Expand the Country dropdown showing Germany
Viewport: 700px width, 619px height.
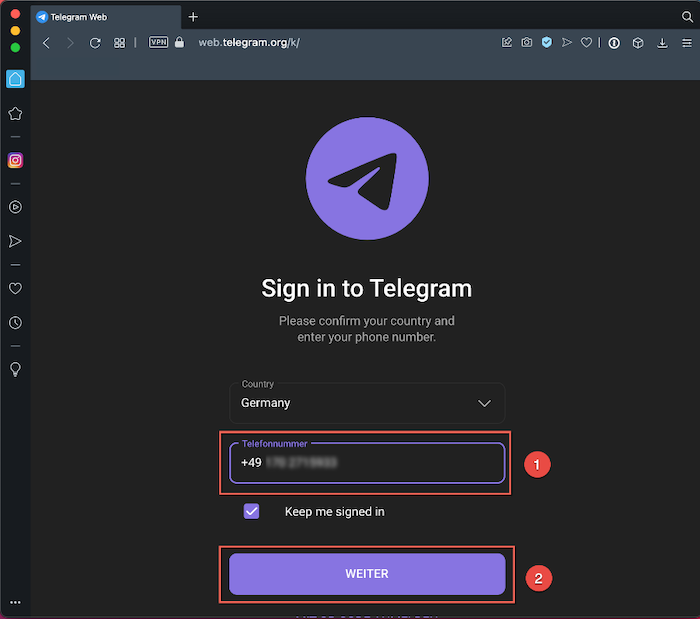[x=367, y=403]
